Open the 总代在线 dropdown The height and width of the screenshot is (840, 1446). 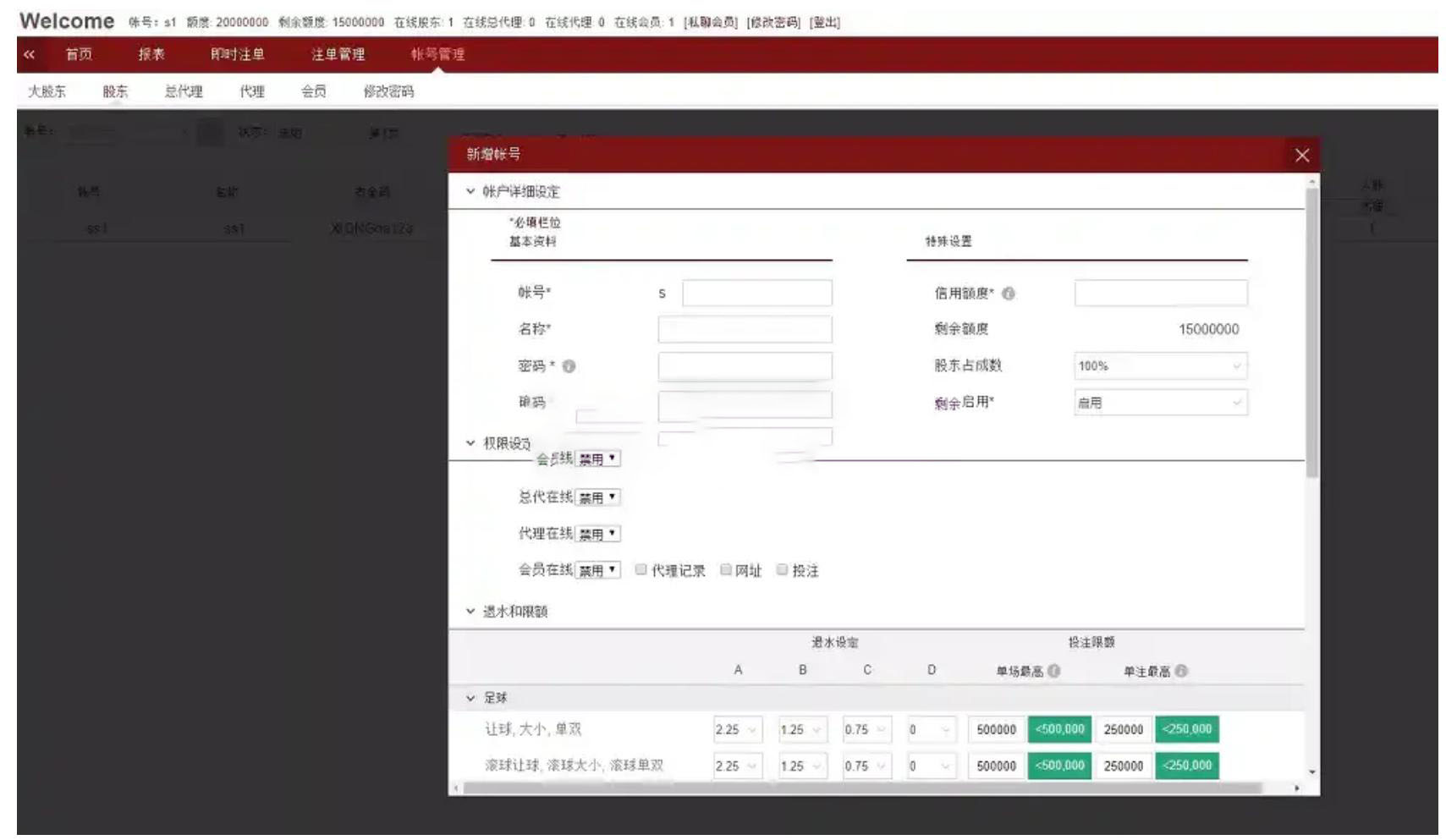tap(598, 497)
